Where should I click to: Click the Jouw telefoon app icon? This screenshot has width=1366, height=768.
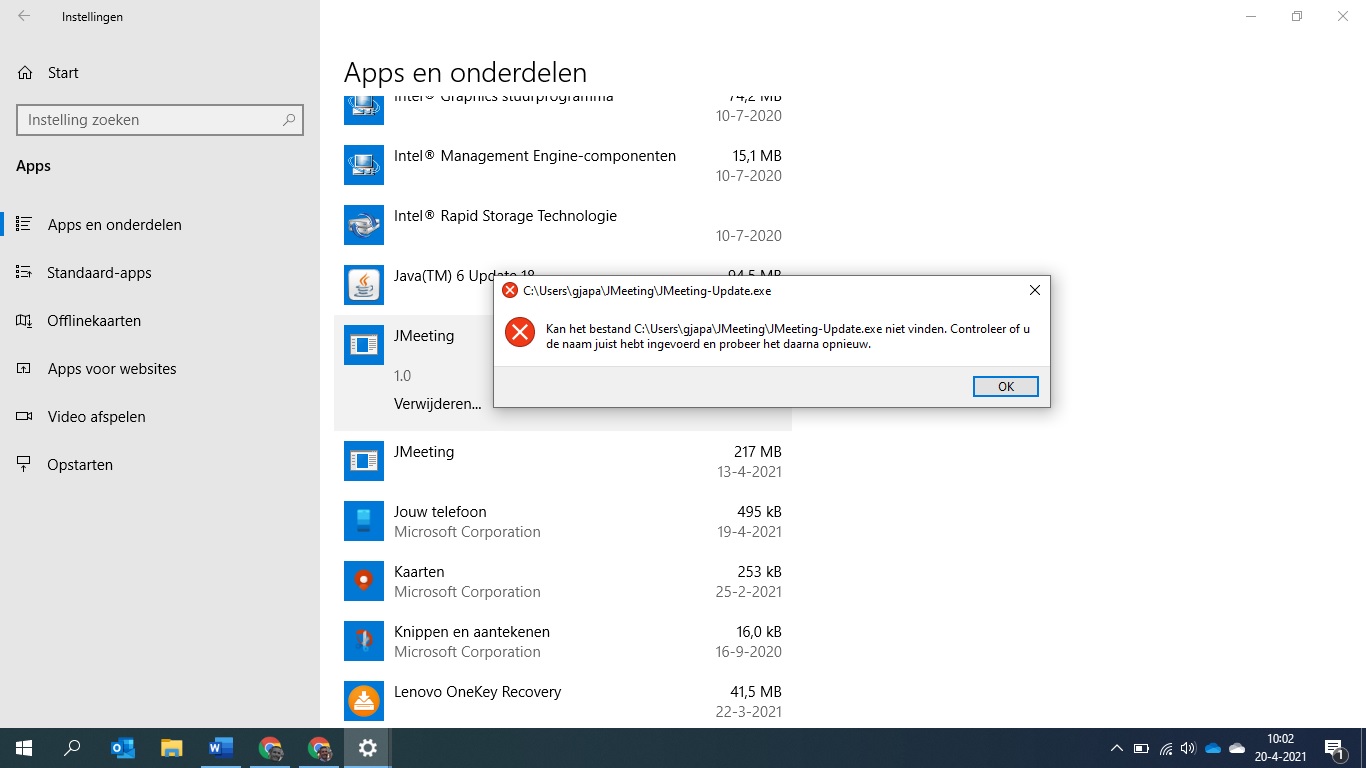364,521
